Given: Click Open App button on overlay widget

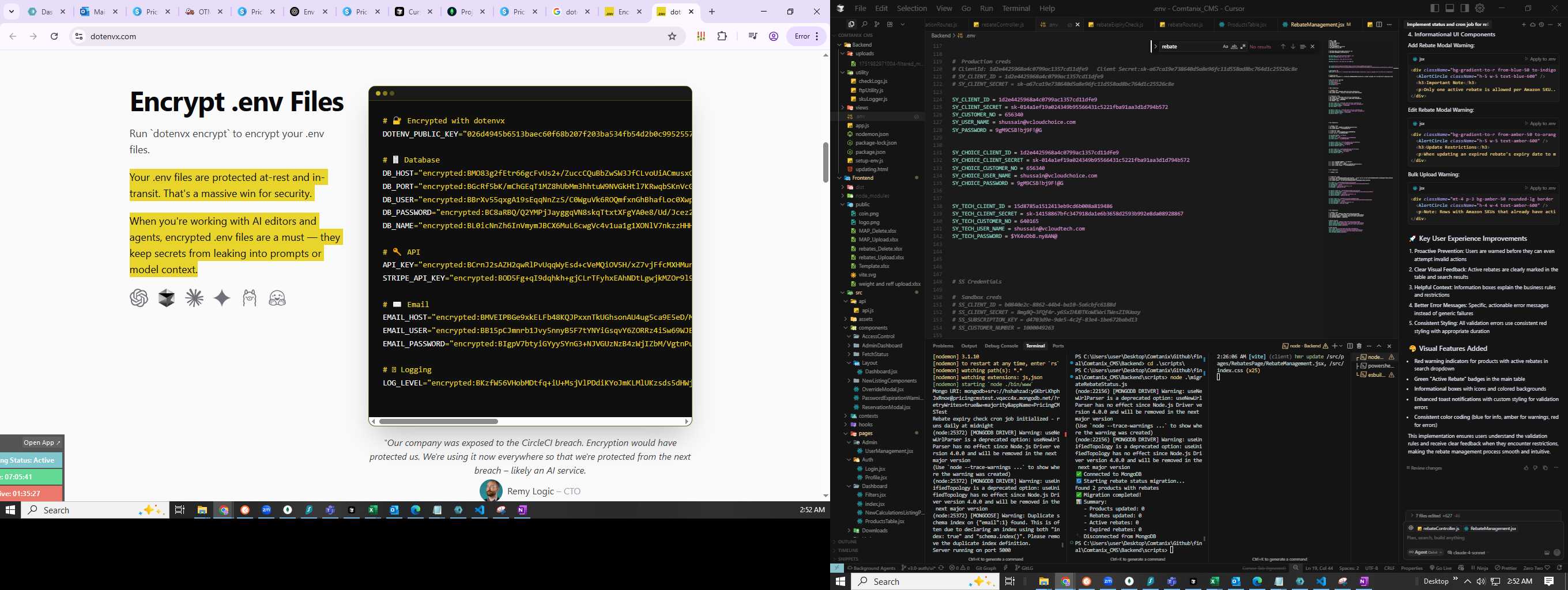Looking at the screenshot, I should [42, 442].
